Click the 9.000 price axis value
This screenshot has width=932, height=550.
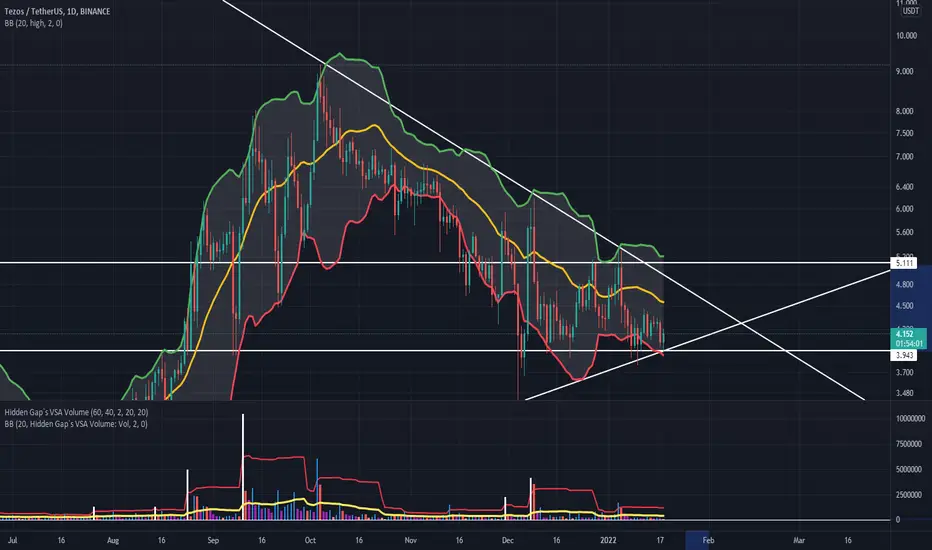pyautogui.click(x=905, y=71)
